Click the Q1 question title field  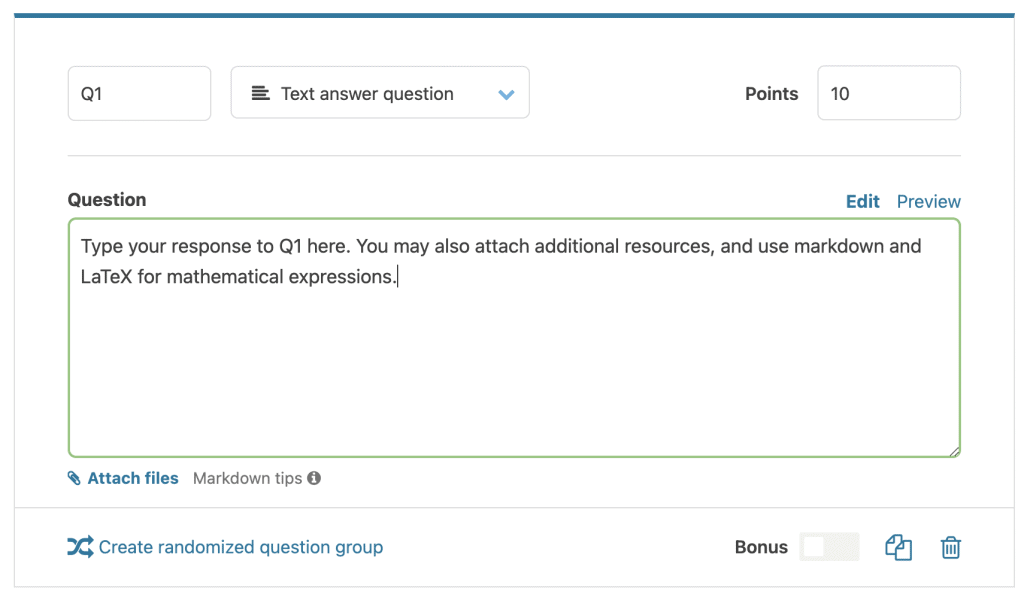click(x=139, y=94)
